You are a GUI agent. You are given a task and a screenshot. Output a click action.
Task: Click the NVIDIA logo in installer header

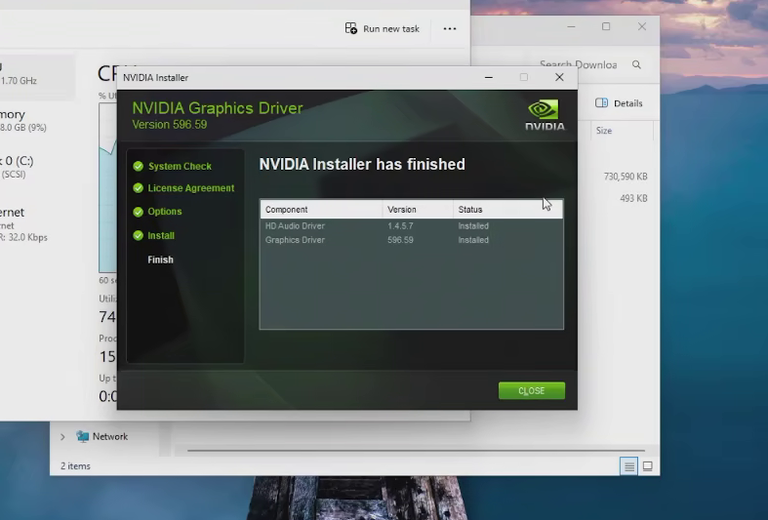coord(544,115)
